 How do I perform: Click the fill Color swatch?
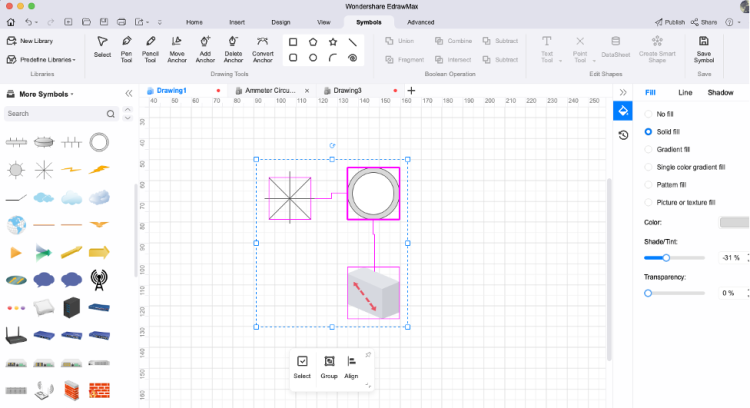pos(734,222)
